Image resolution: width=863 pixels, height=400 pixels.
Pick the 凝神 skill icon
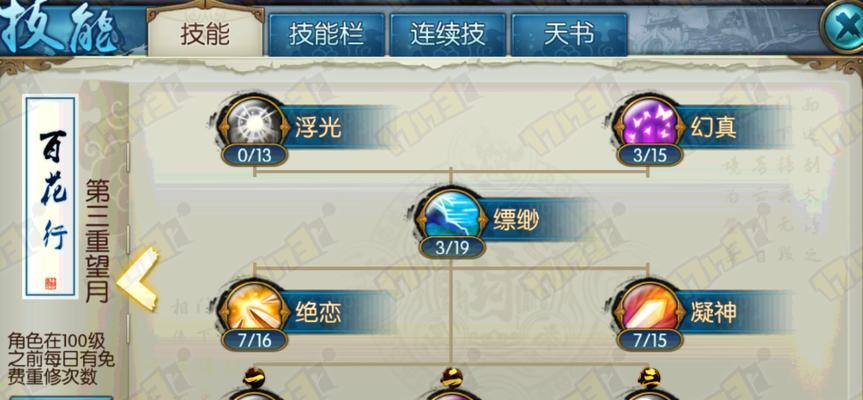pos(649,310)
